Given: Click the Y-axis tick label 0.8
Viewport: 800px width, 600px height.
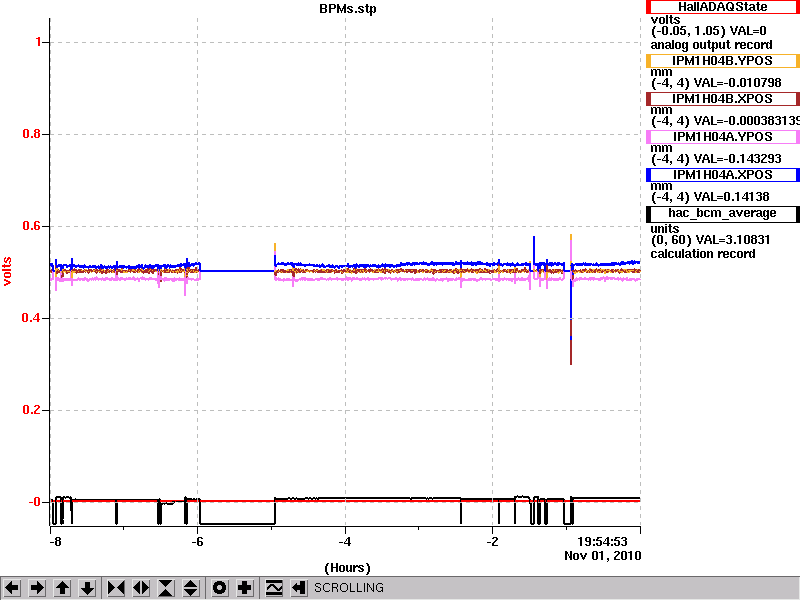Looking at the screenshot, I should pyautogui.click(x=32, y=134).
